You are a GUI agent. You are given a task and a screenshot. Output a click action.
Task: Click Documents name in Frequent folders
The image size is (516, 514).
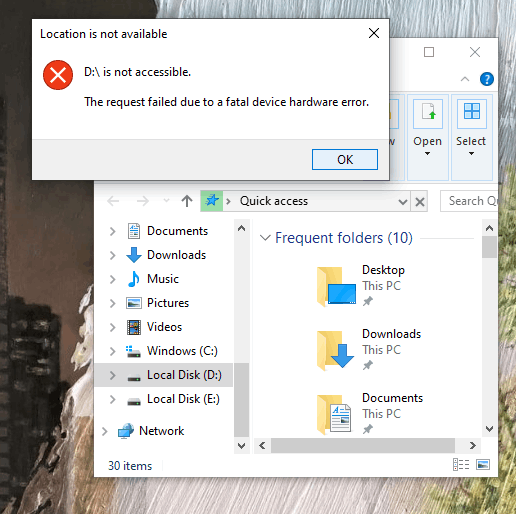[392, 398]
